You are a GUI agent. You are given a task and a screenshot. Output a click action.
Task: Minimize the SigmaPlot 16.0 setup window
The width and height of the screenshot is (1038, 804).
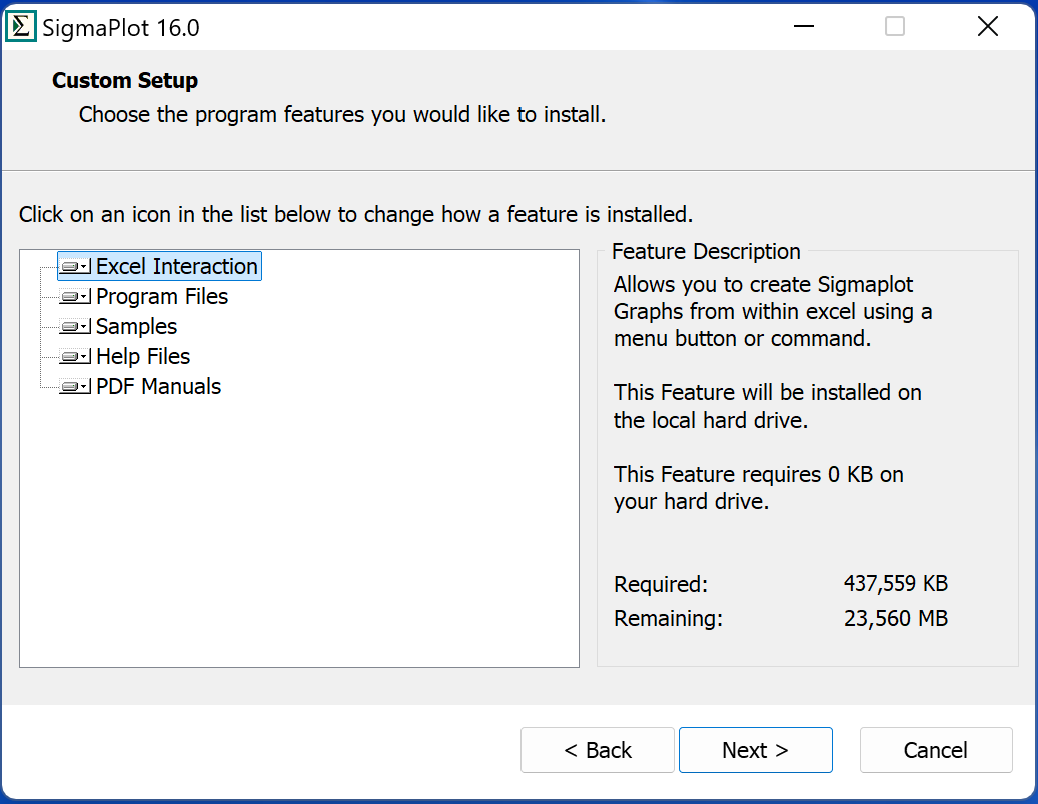804,26
